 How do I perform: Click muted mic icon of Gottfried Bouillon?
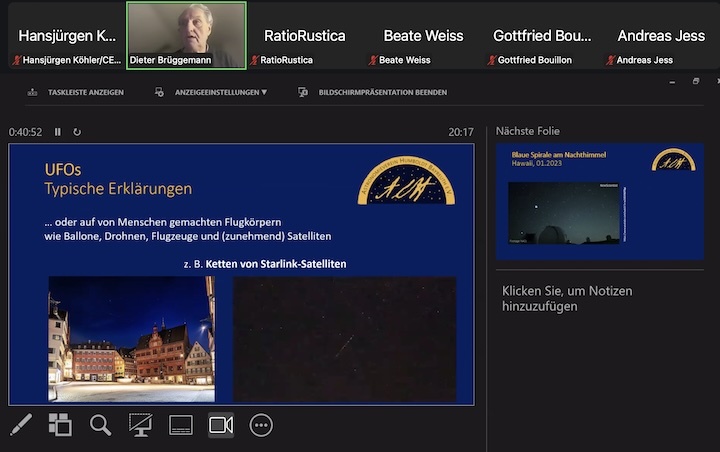[492, 60]
